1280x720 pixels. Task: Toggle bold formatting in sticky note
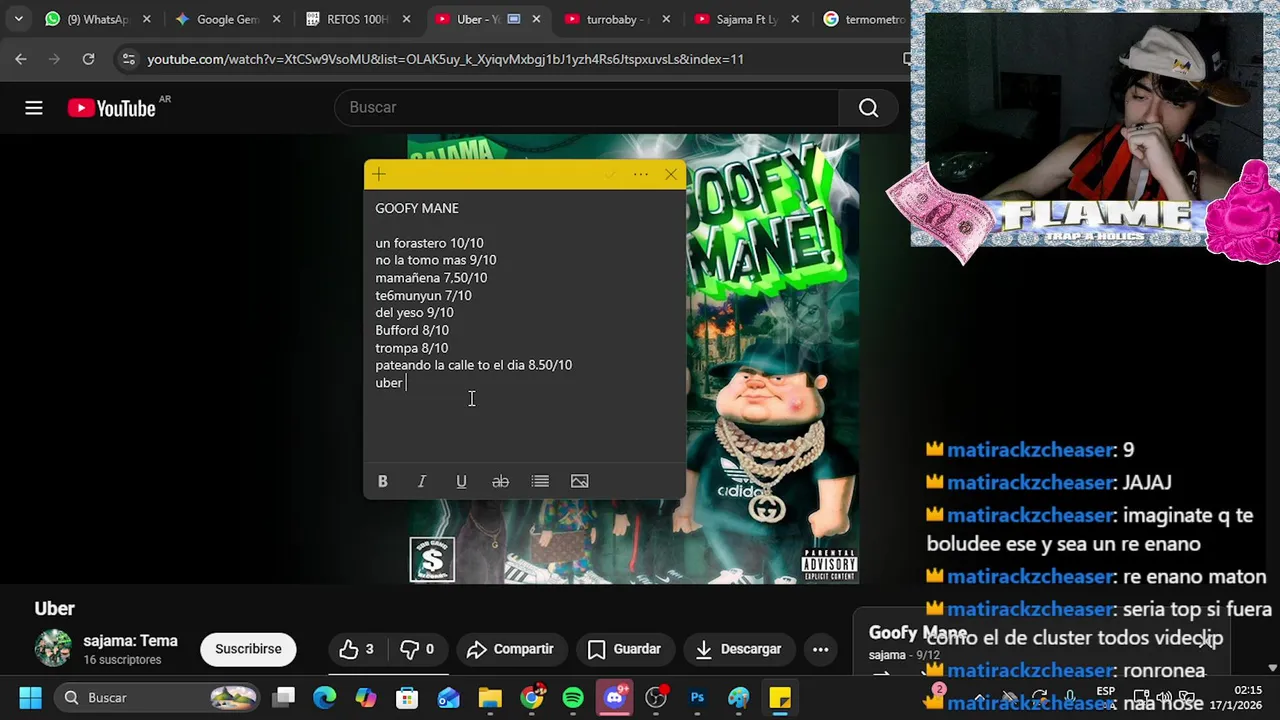[382, 481]
